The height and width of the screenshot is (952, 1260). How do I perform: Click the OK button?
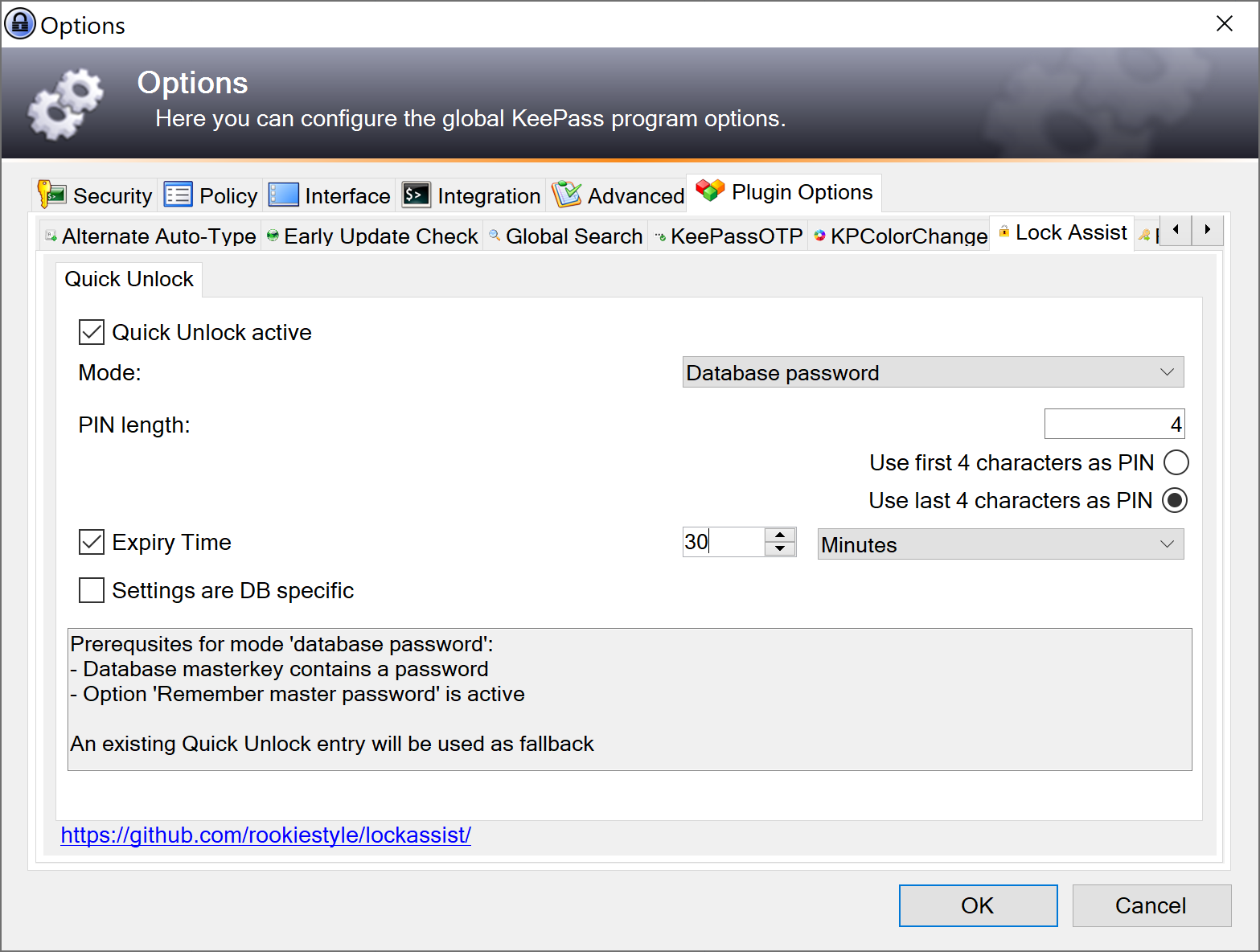(x=978, y=905)
